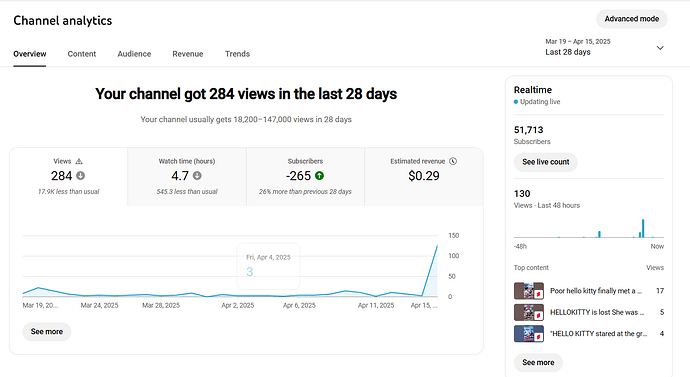Click the See live count button
This screenshot has width=690, height=377.
click(546, 162)
